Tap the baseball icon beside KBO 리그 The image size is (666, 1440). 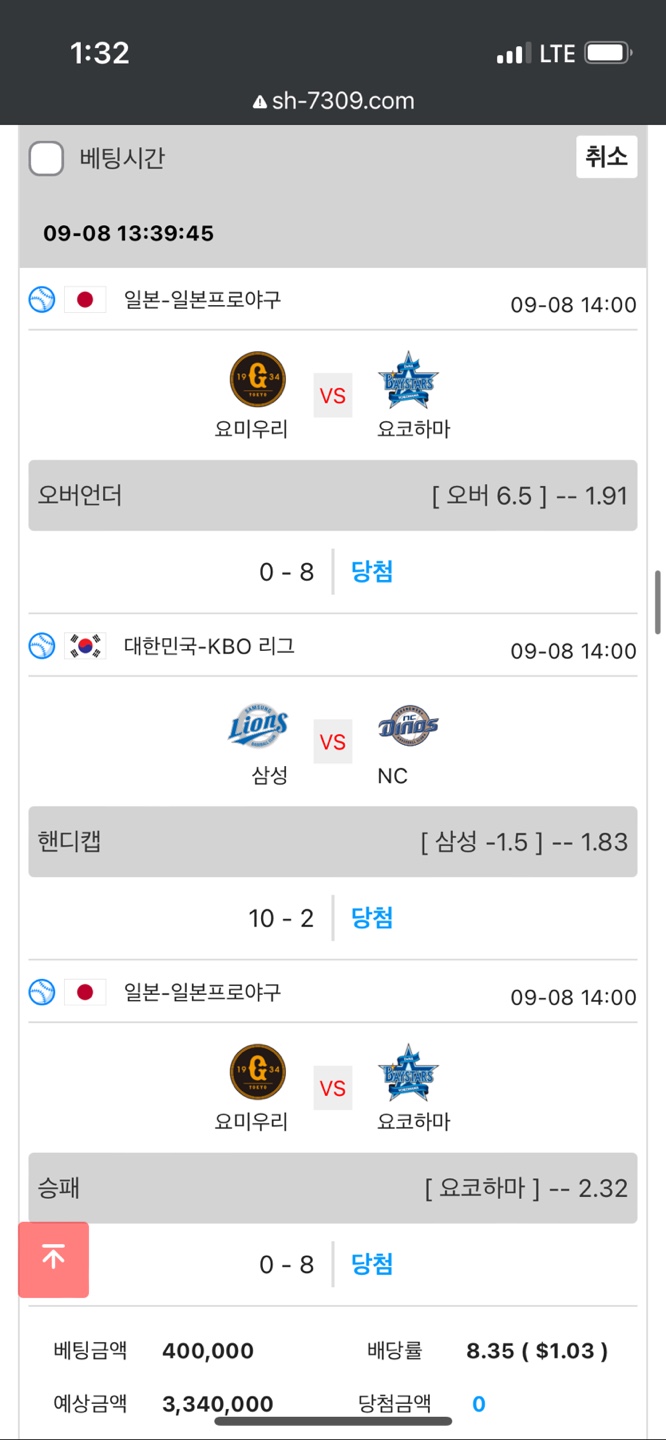42,646
